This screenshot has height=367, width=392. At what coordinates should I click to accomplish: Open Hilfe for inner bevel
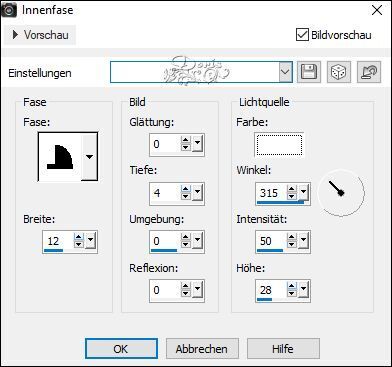tap(283, 349)
